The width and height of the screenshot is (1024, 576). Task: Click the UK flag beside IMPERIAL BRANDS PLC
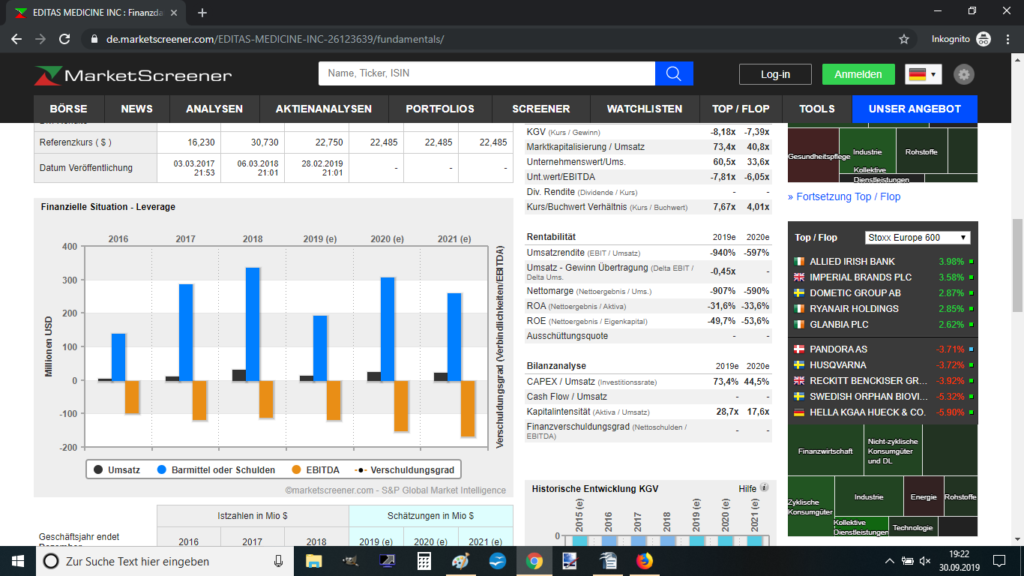(x=799, y=277)
